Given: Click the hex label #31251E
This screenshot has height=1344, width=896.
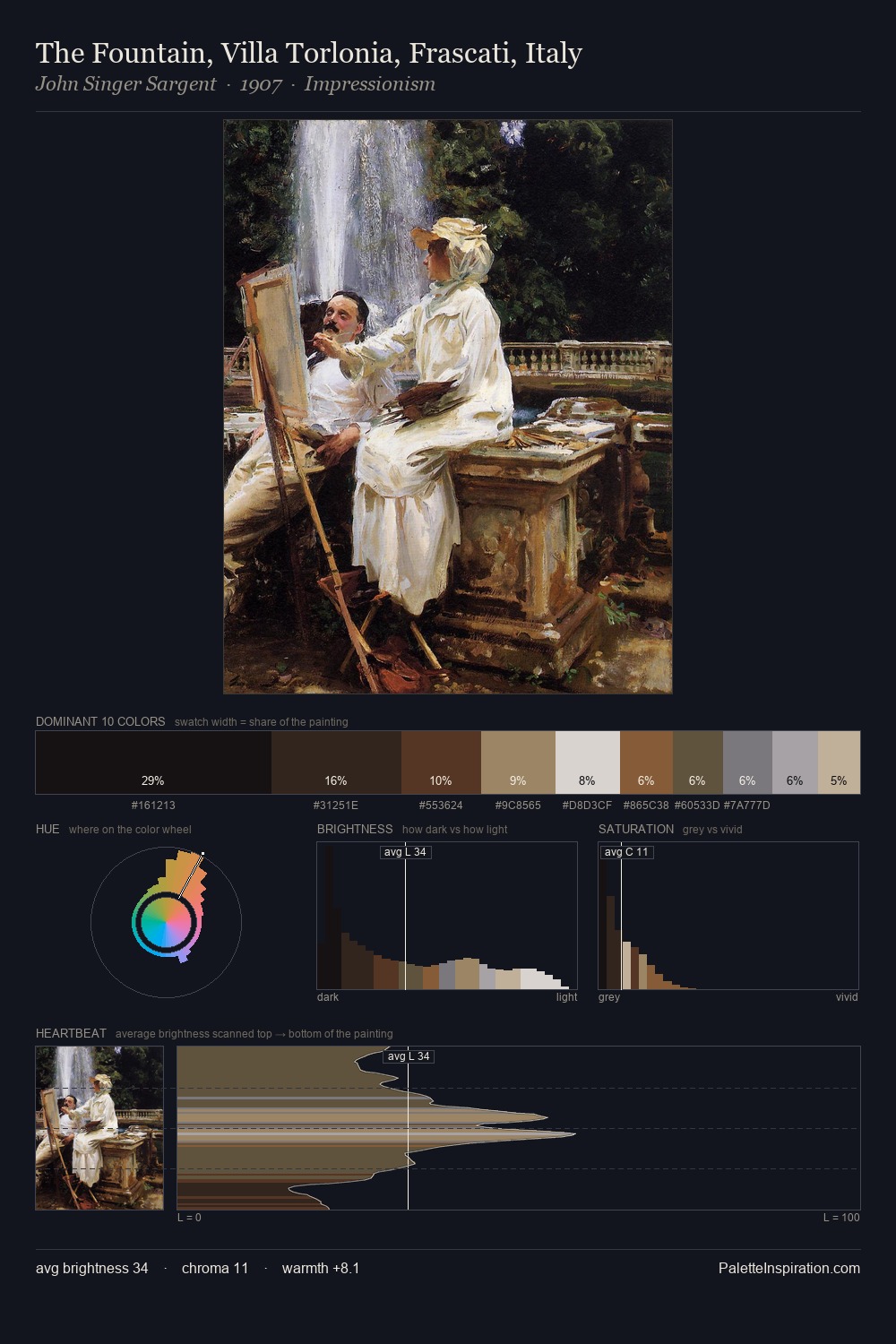Looking at the screenshot, I should pyautogui.click(x=336, y=806).
